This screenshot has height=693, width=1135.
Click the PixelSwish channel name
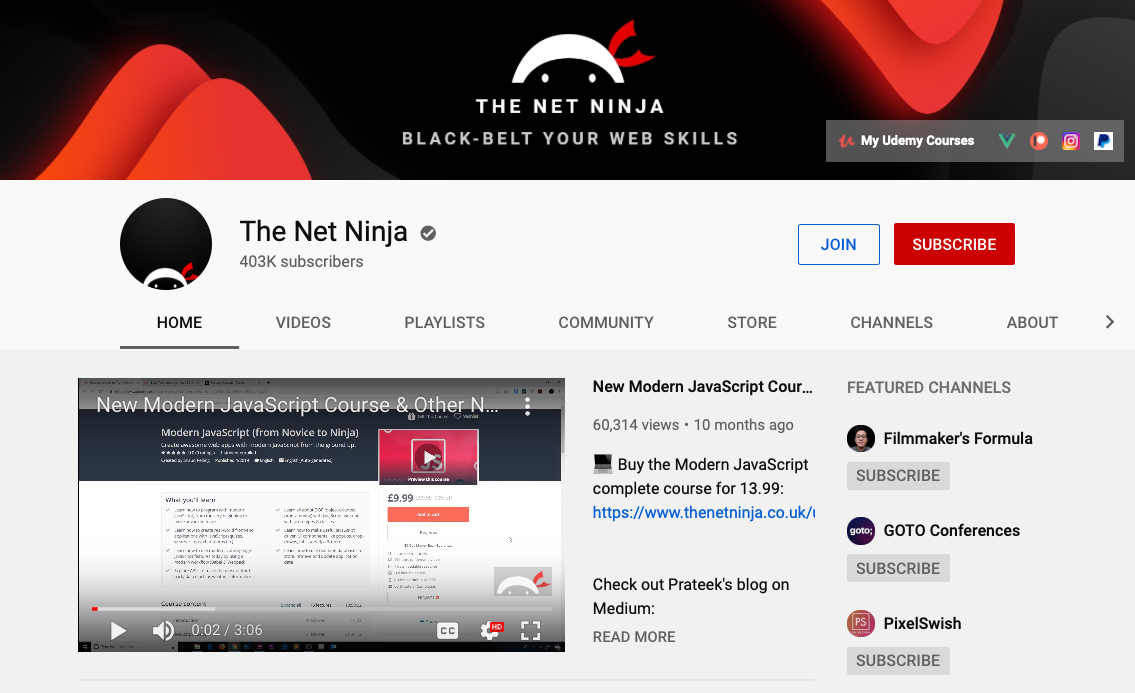tap(922, 623)
